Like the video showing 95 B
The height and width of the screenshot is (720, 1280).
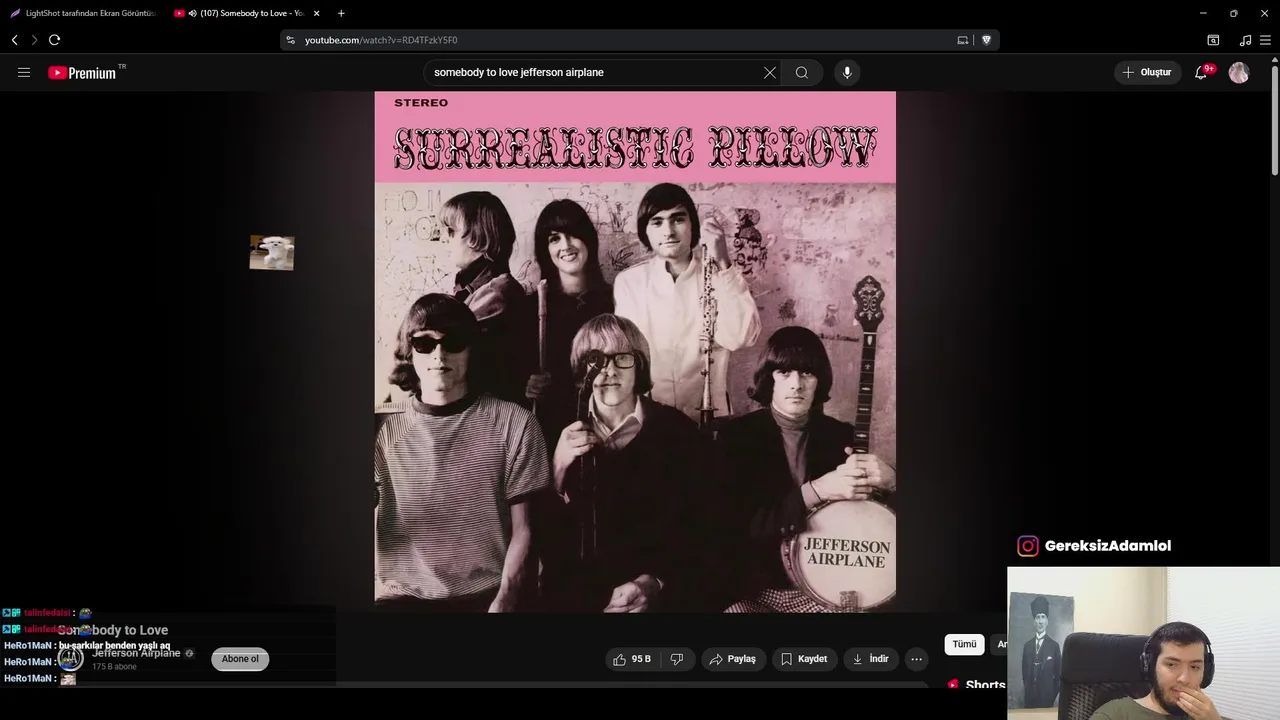click(x=632, y=659)
